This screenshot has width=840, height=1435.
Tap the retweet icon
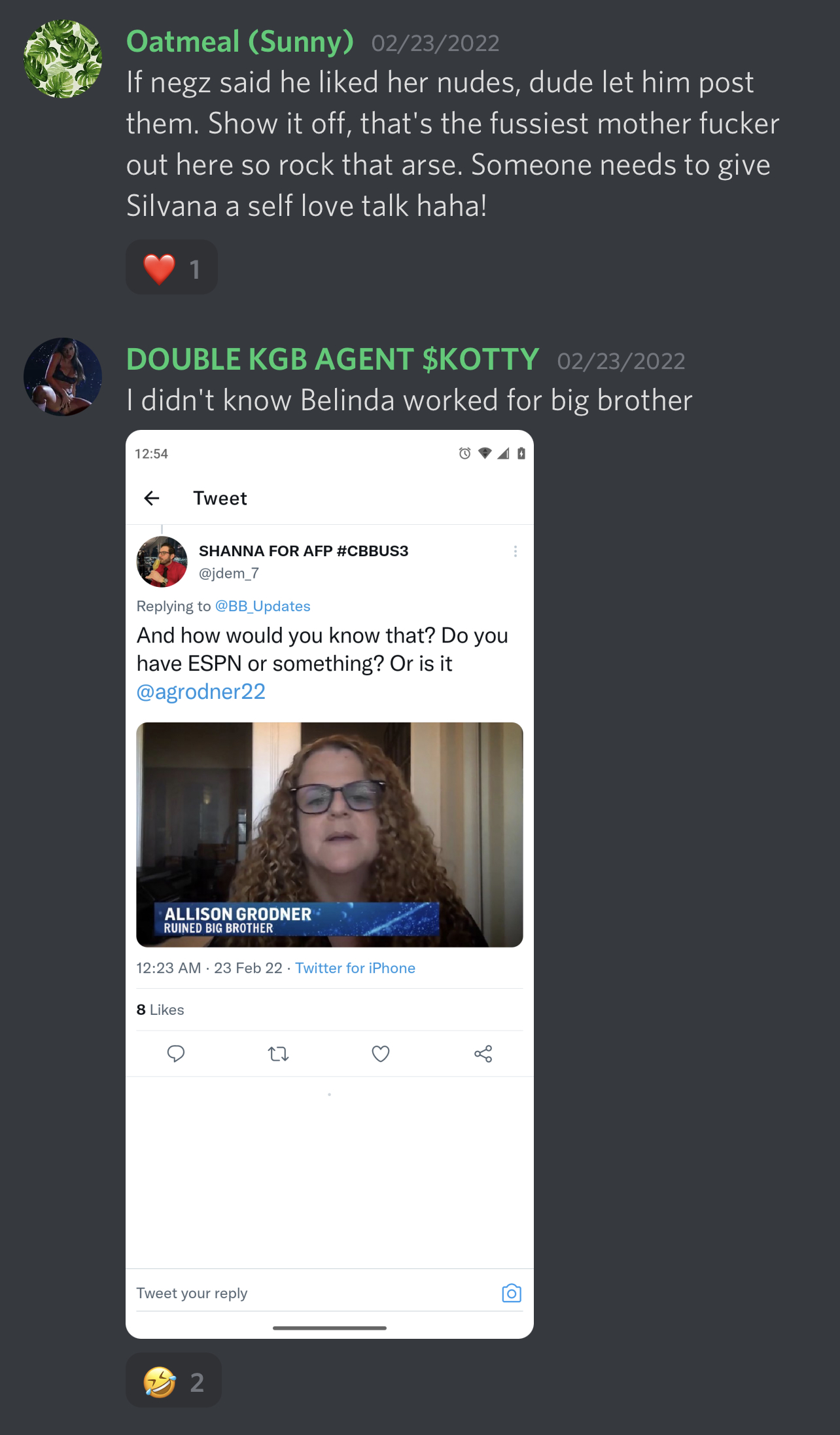click(278, 1054)
